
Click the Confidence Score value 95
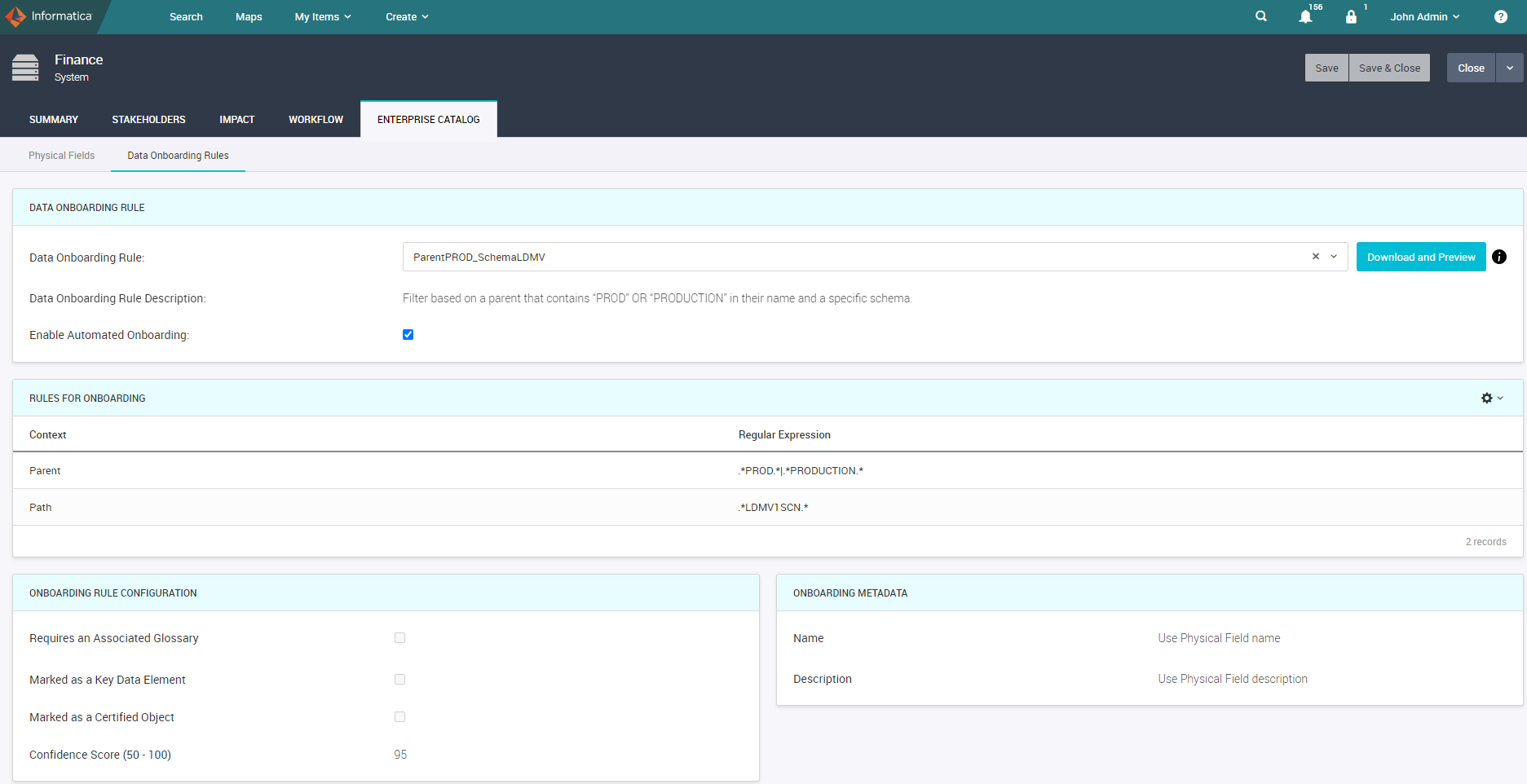click(400, 755)
